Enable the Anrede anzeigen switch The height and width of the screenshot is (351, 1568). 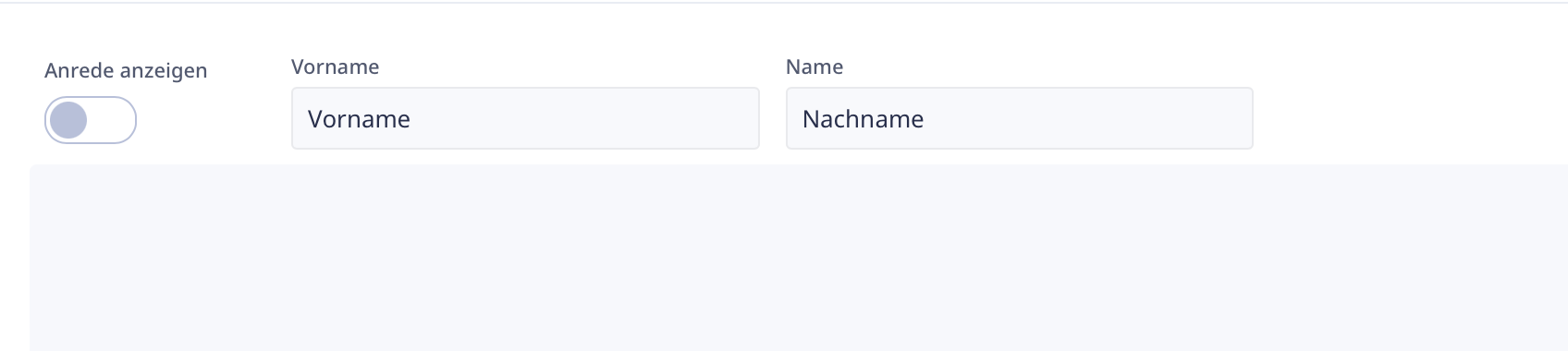click(x=91, y=120)
